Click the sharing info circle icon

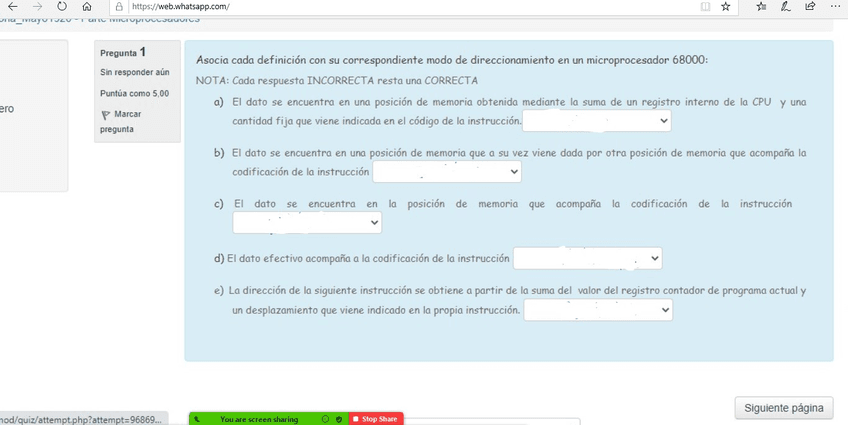(x=325, y=419)
